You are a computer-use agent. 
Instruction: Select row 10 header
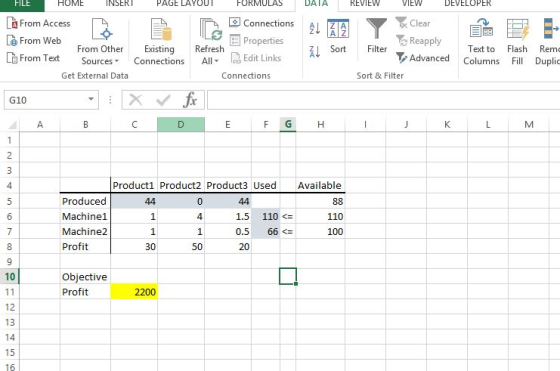pos(10,277)
